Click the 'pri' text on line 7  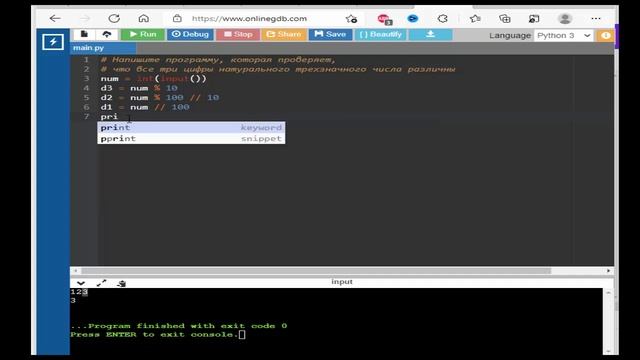[109, 116]
